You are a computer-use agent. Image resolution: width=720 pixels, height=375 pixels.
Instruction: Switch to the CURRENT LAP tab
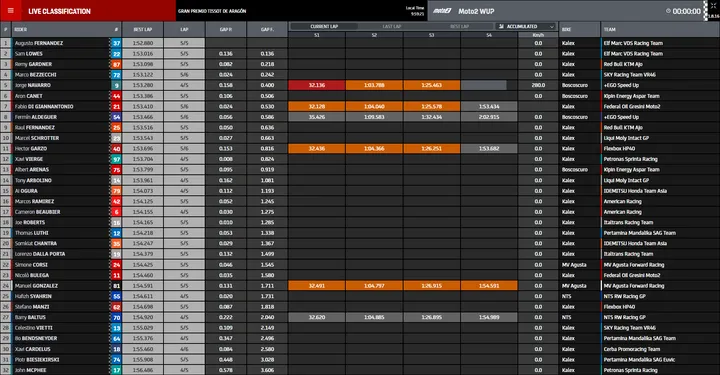click(x=324, y=27)
